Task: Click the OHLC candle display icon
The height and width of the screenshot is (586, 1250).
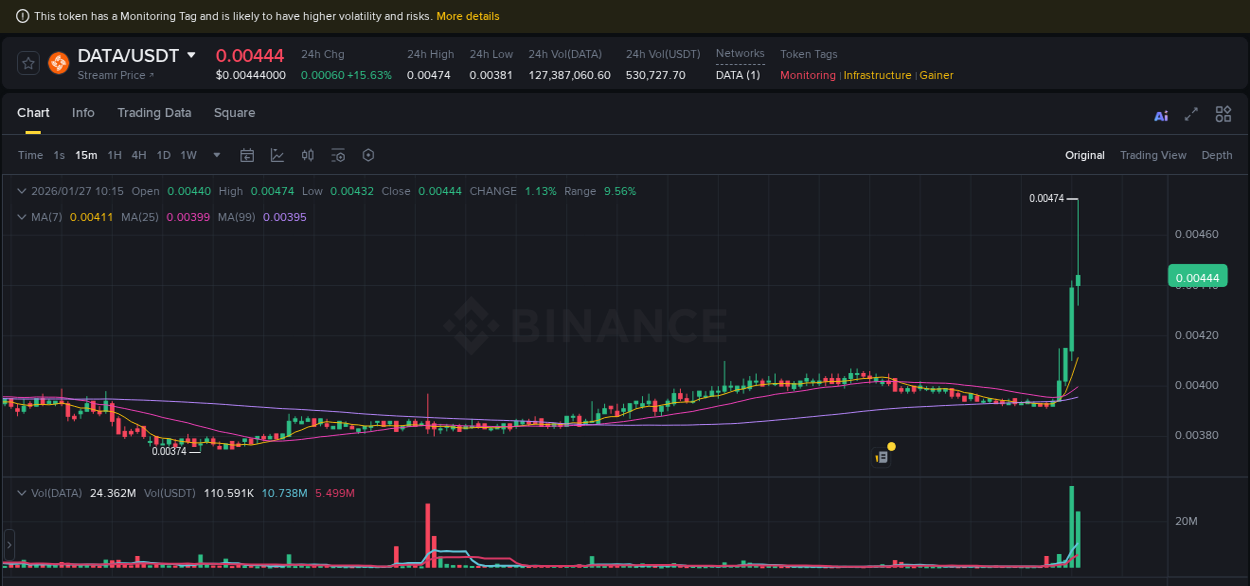Action: pyautogui.click(x=308, y=155)
